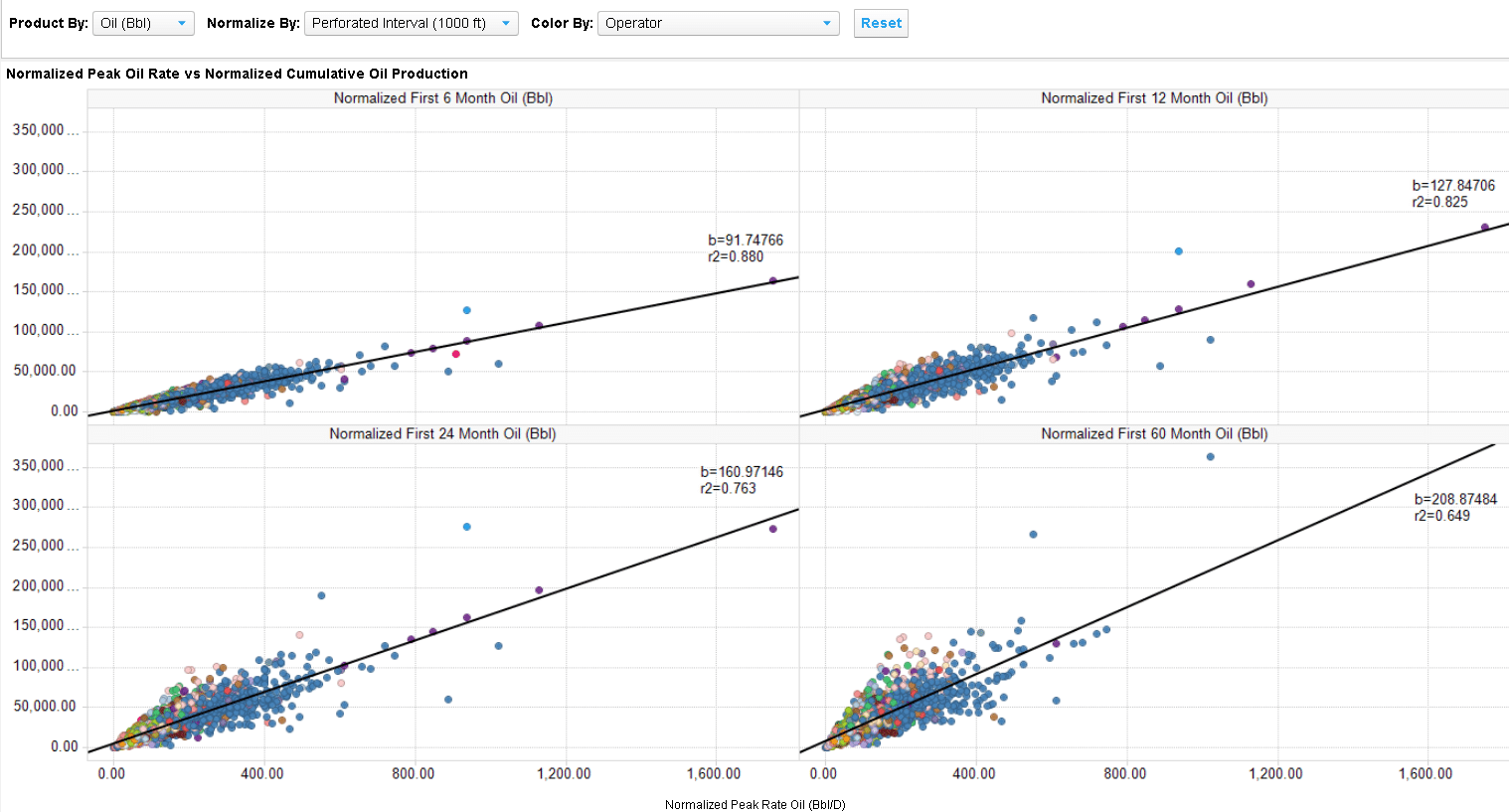This screenshot has height=812, width=1509.
Task: Click the Normalized Peak Rate Oil axis title
Action: point(754,804)
